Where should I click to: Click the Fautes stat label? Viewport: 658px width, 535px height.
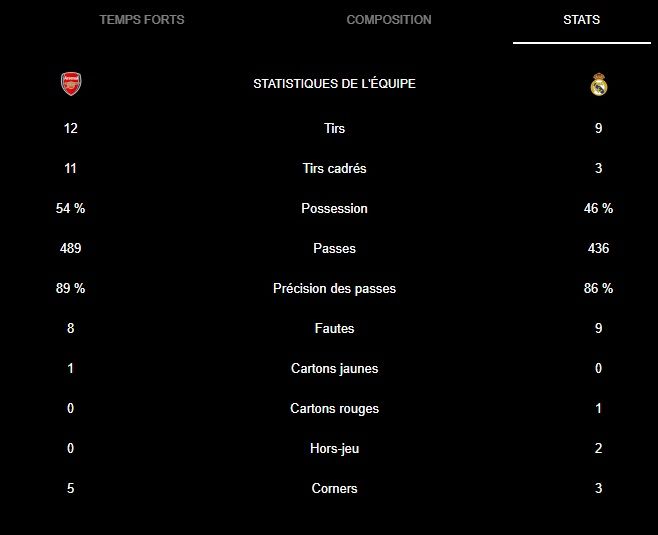(x=334, y=328)
